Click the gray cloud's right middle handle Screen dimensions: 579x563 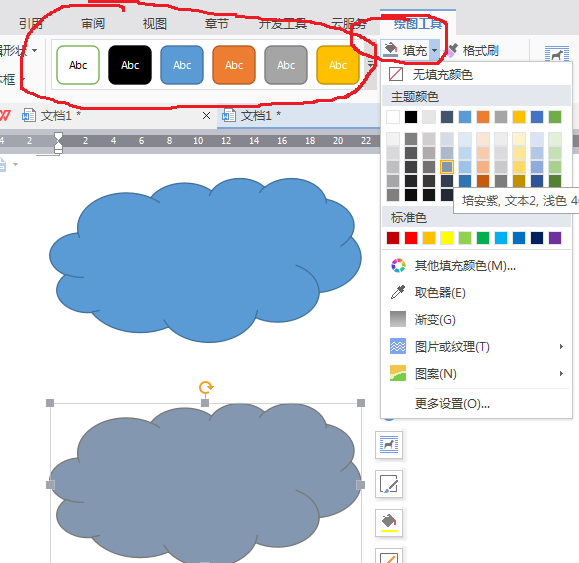[361, 485]
